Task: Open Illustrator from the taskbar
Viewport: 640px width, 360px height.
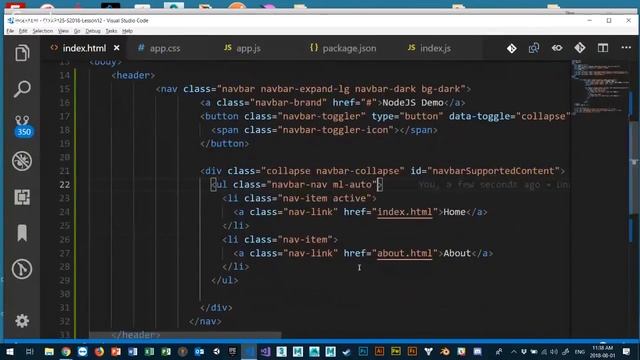Action: coord(379,351)
